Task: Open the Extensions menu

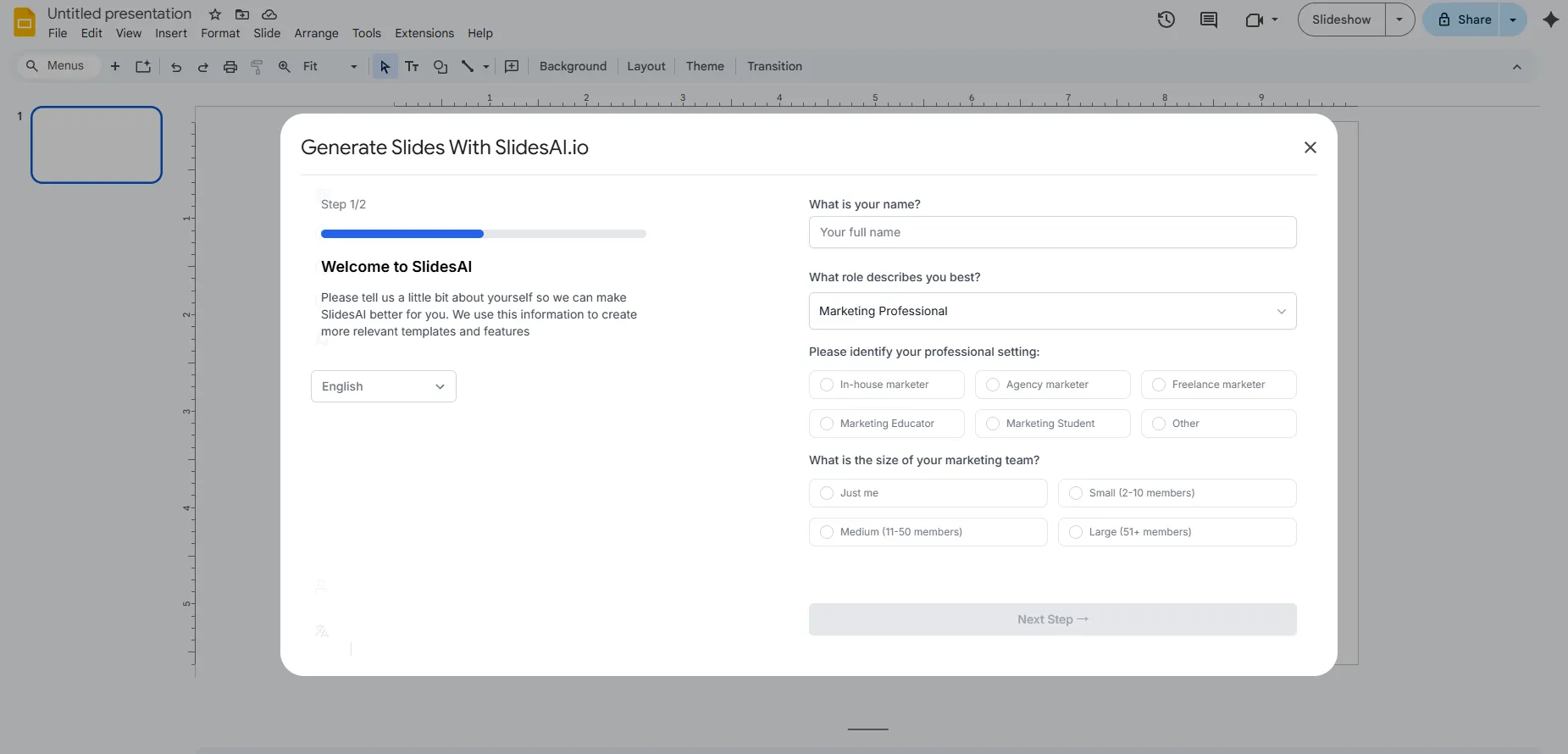Action: (424, 33)
